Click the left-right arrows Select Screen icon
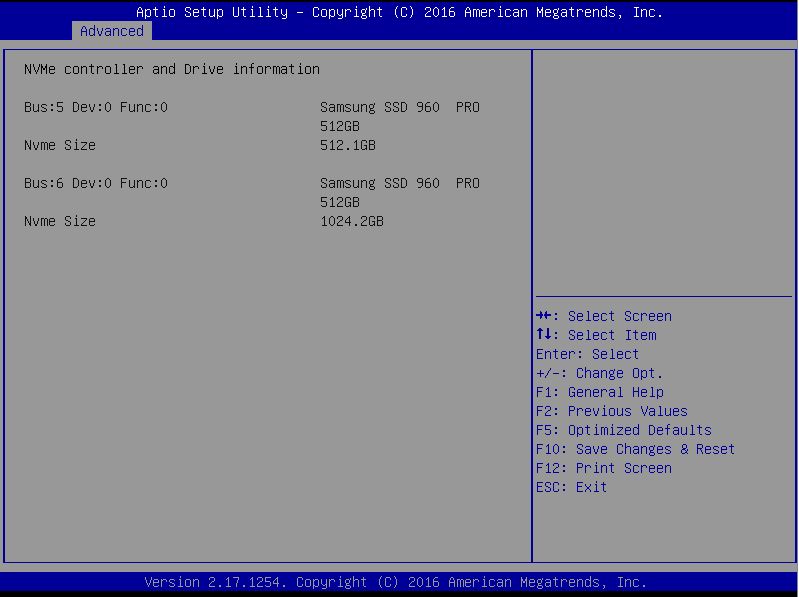The height and width of the screenshot is (597, 799). [544, 316]
